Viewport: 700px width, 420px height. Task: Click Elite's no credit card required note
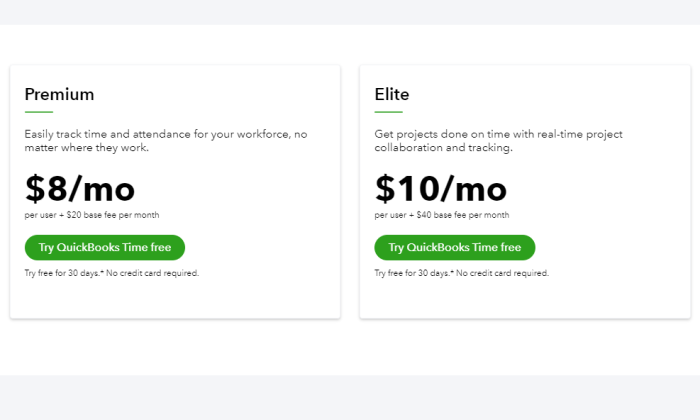(462, 273)
